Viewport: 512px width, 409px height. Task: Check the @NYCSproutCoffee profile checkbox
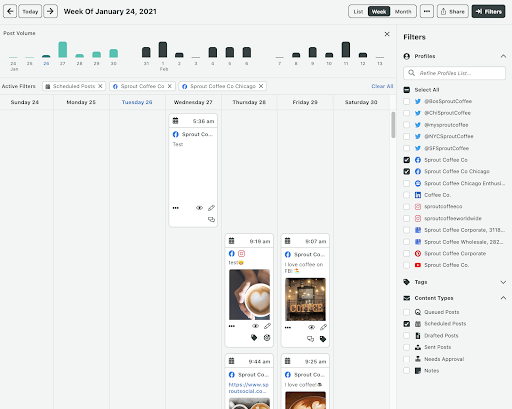(x=407, y=136)
